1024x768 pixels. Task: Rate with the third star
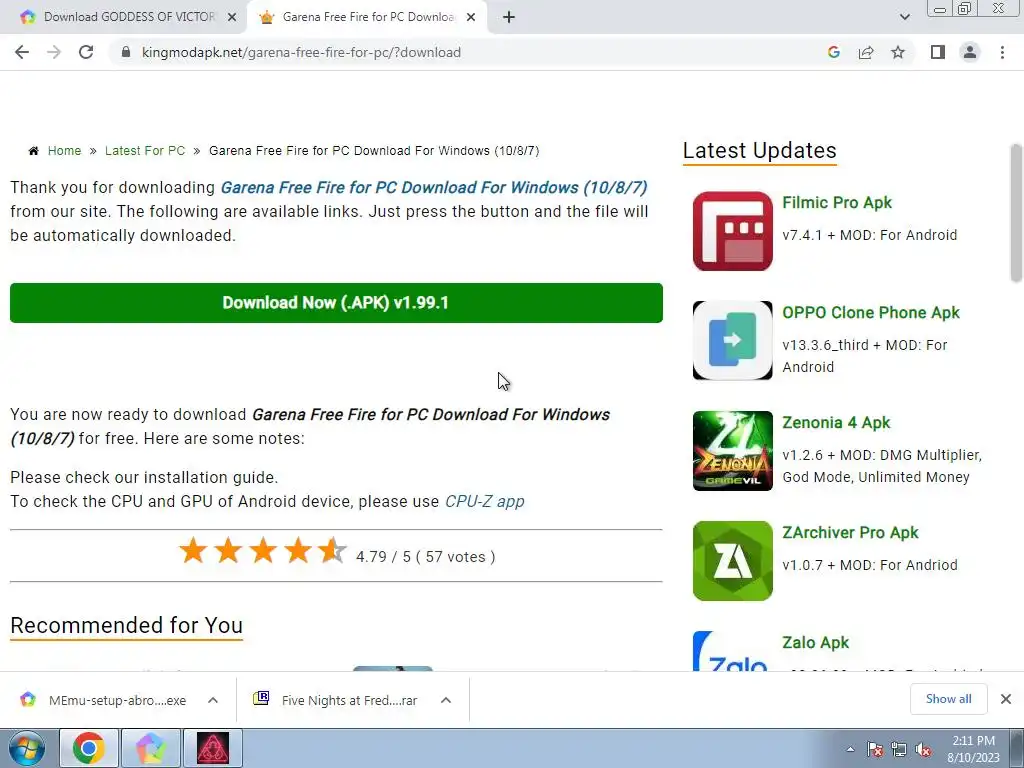click(x=263, y=551)
